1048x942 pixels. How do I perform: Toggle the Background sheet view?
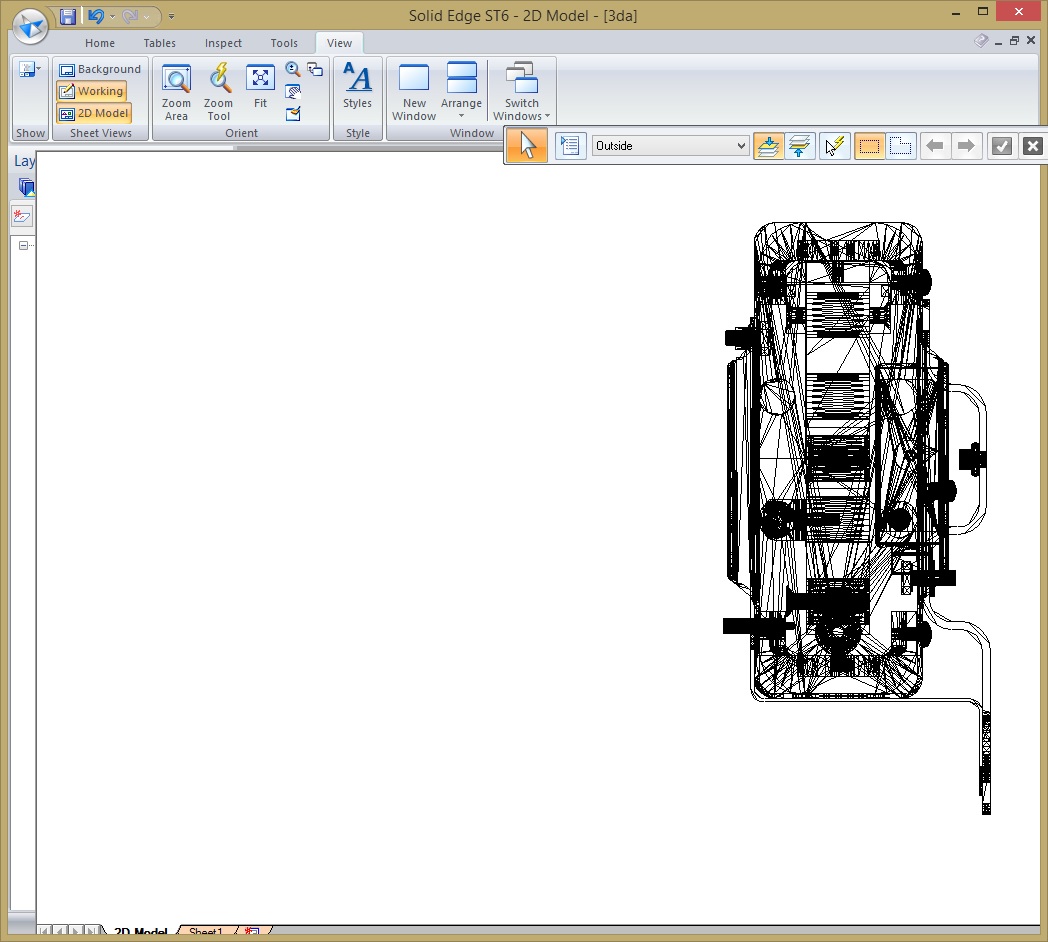click(x=100, y=69)
